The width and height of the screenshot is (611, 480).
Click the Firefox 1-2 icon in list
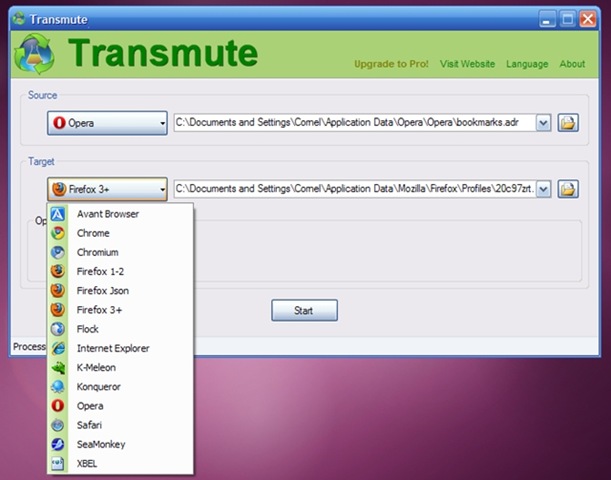pyautogui.click(x=58, y=271)
